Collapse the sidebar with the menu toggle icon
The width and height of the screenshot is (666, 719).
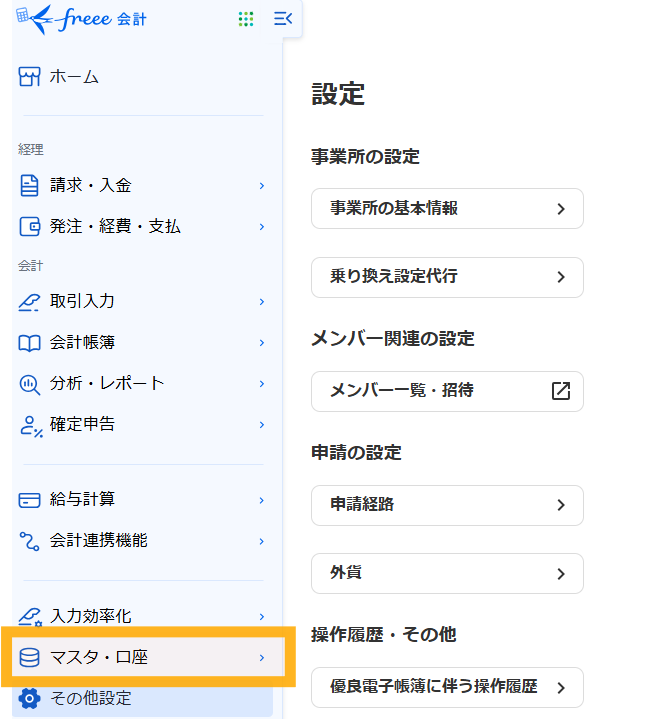click(x=283, y=19)
